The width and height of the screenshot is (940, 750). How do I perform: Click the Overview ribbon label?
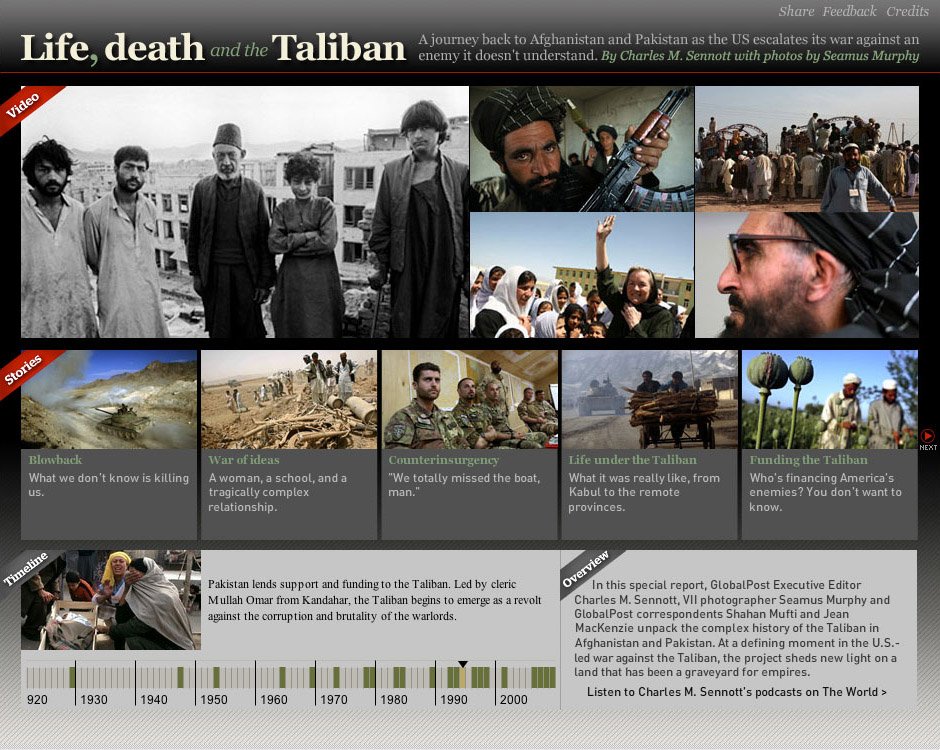[586, 568]
